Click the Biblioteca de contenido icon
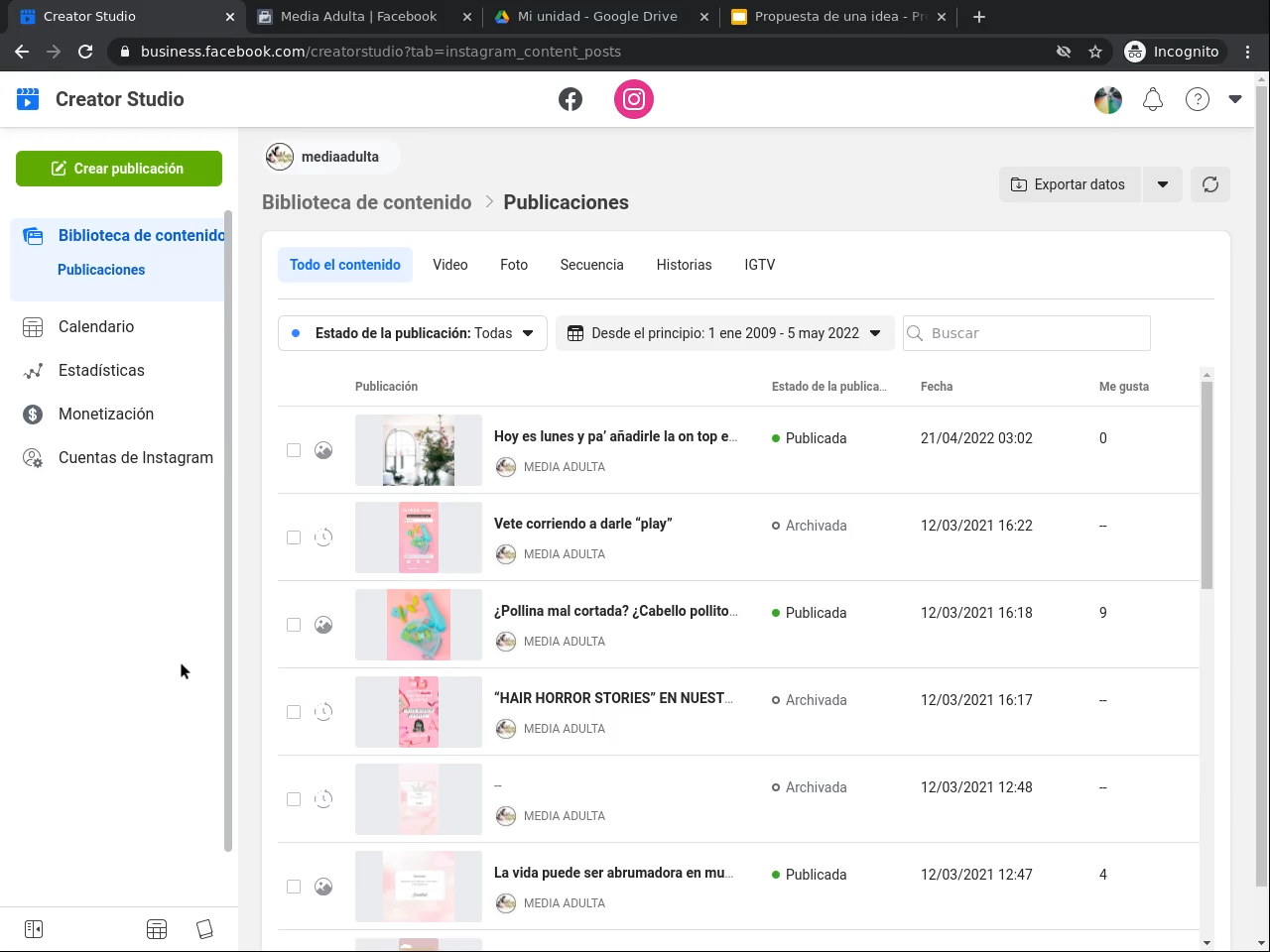The image size is (1270, 952). pyautogui.click(x=33, y=236)
